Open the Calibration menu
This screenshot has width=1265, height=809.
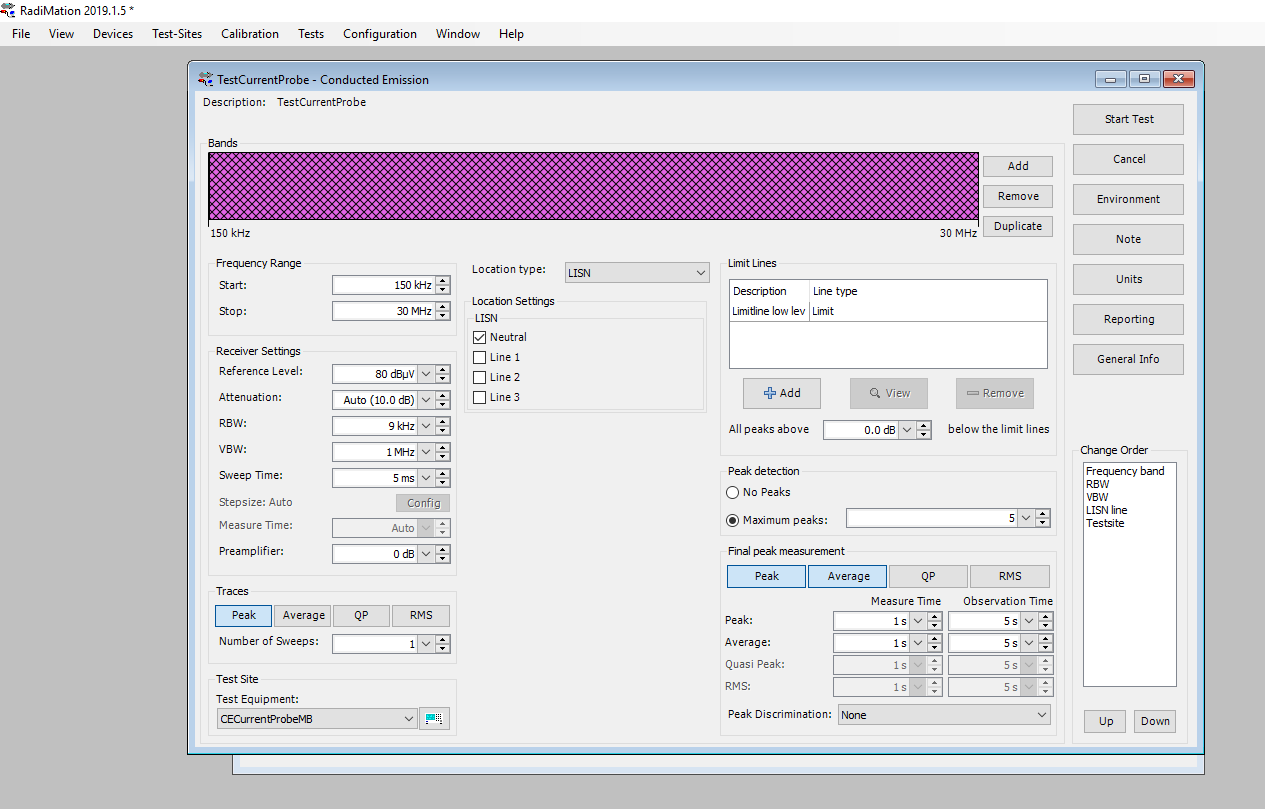(250, 34)
